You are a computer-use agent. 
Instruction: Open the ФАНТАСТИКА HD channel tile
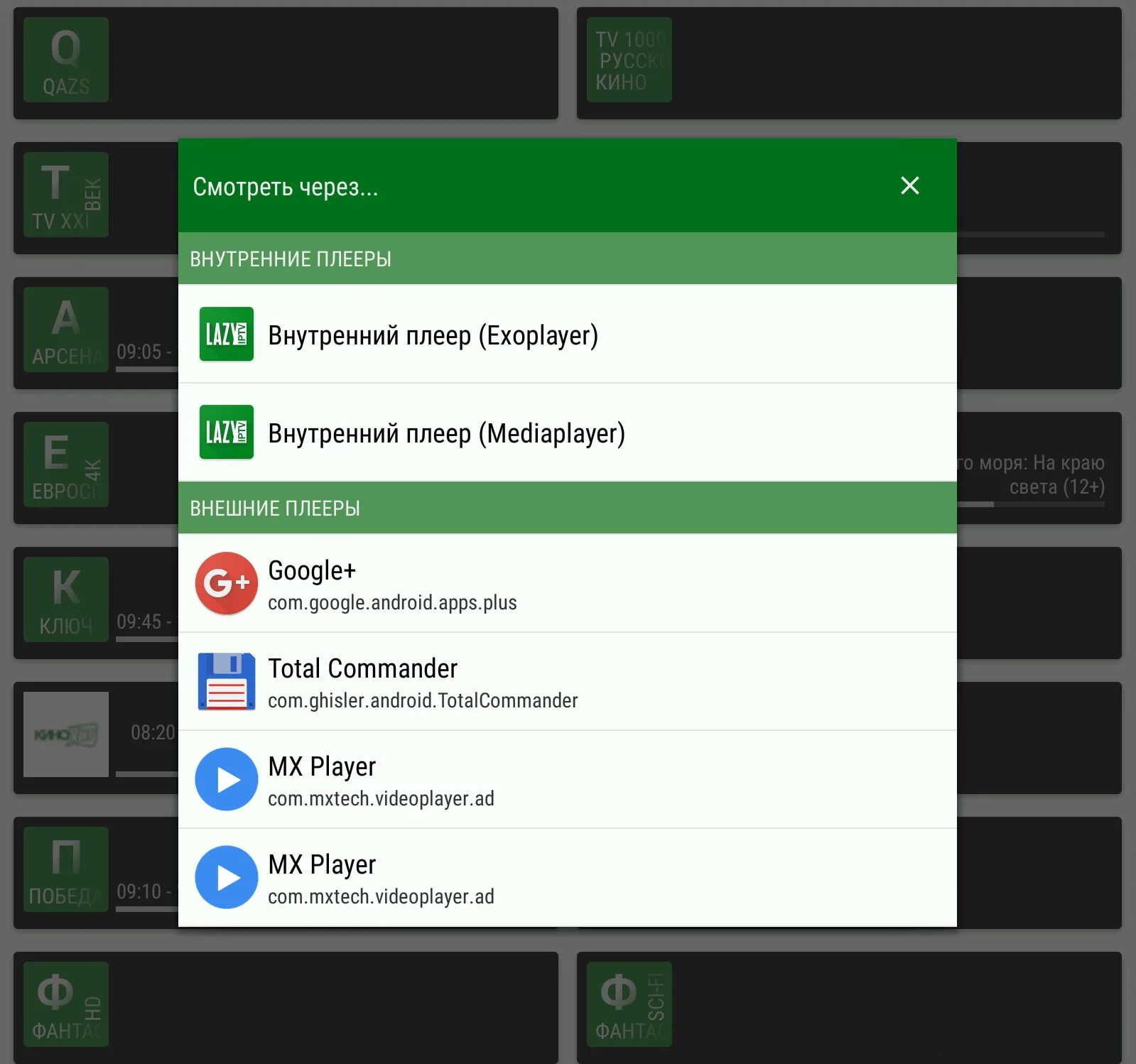pyautogui.click(x=286, y=1008)
